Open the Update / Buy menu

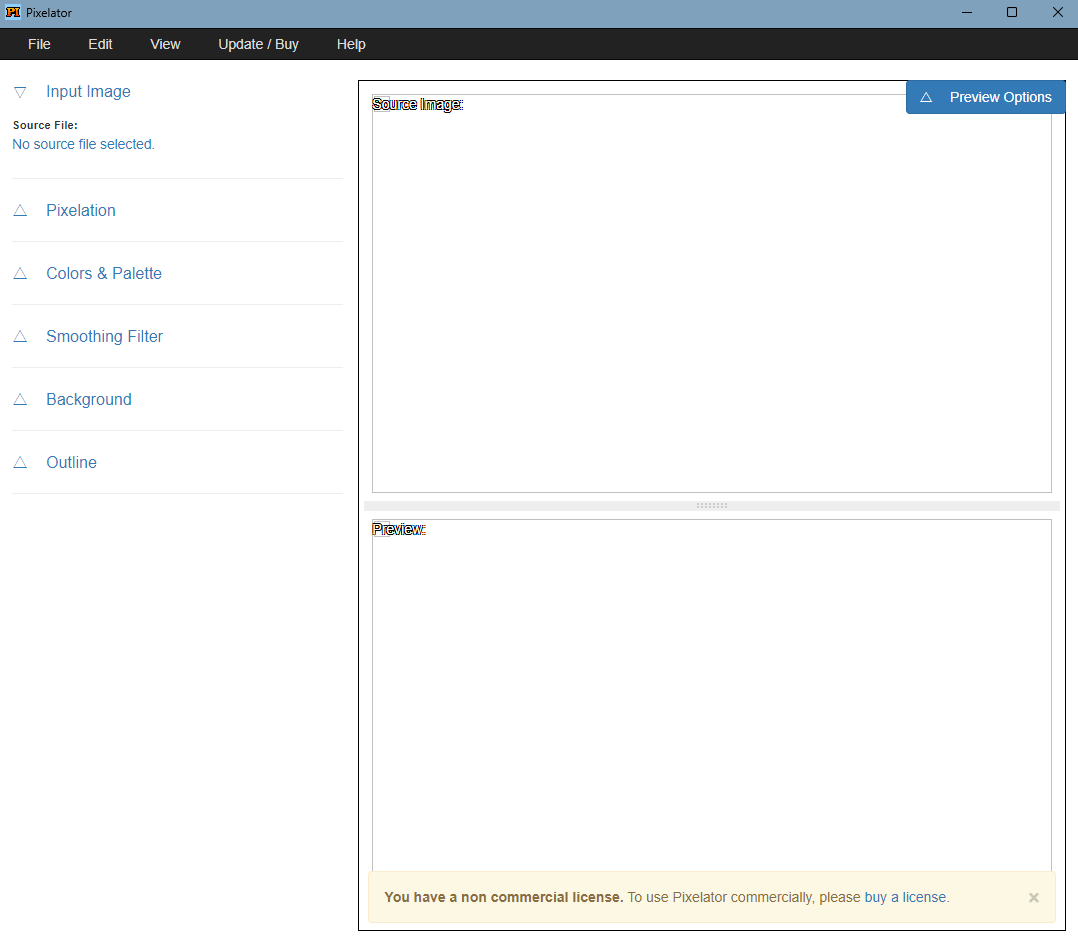258,44
